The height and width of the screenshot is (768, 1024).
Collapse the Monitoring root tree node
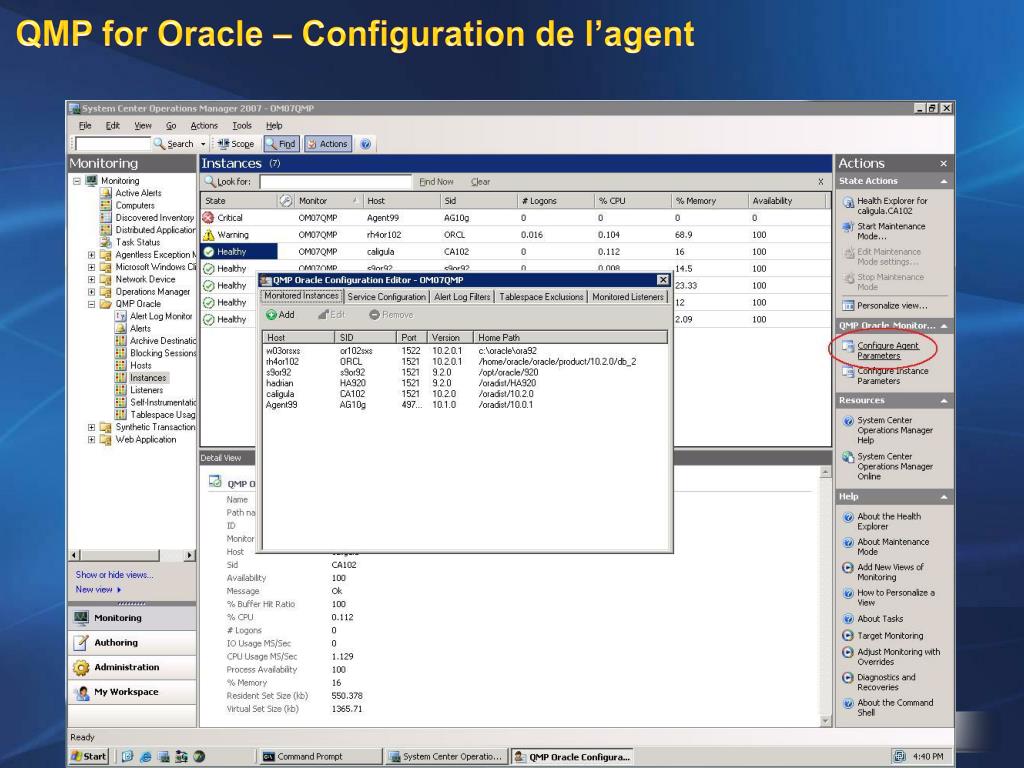(76, 181)
